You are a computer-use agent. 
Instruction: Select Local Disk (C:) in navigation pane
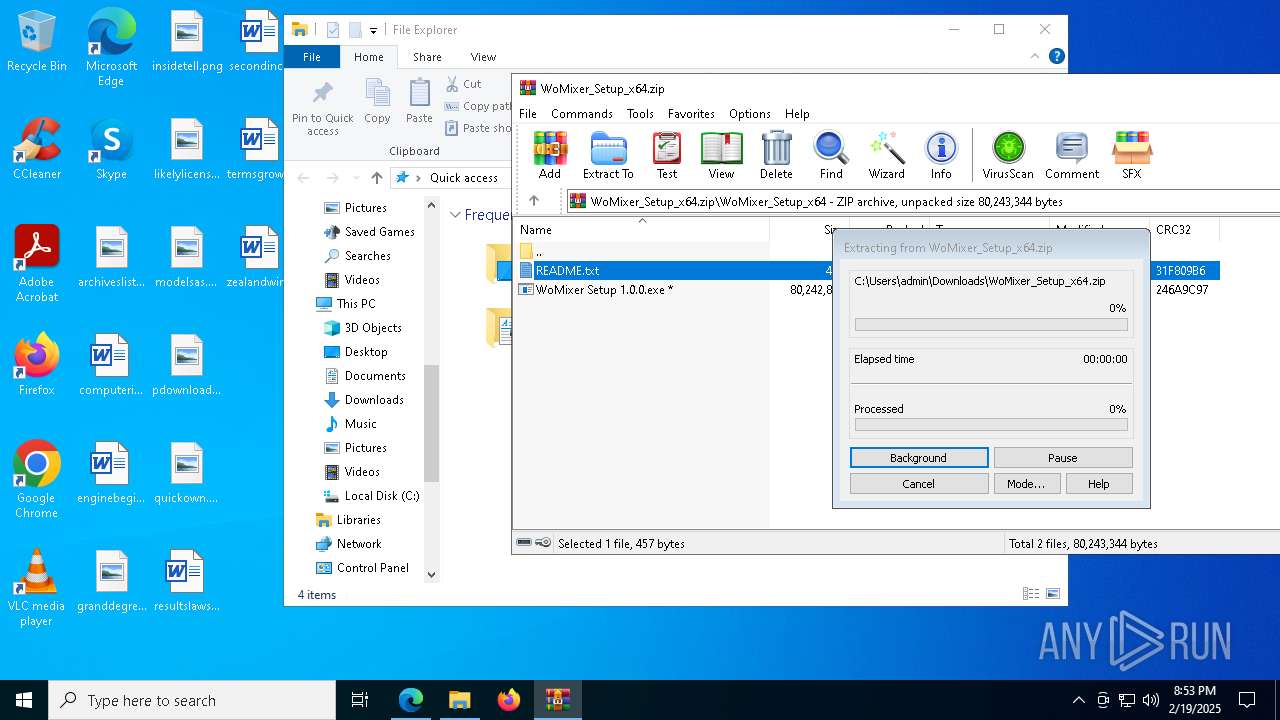(382, 495)
